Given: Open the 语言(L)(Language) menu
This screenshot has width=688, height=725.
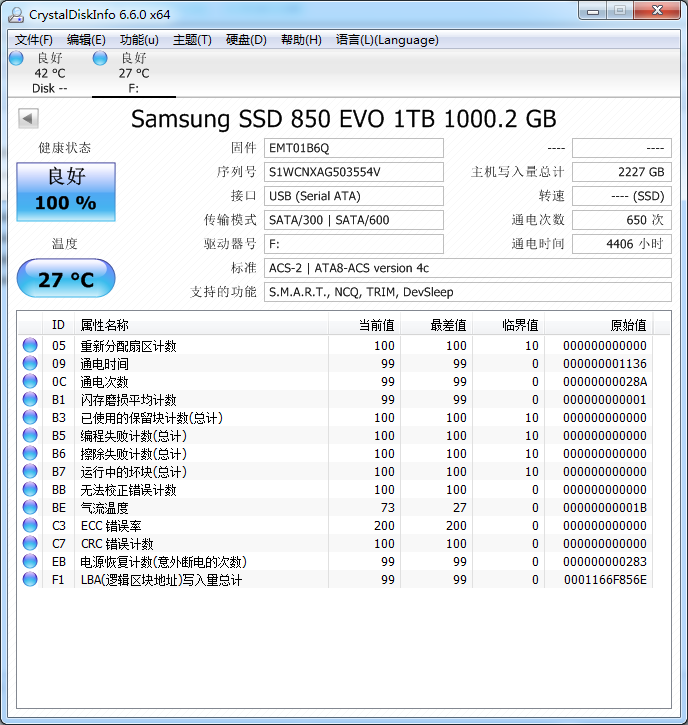Looking at the screenshot, I should click(387, 40).
